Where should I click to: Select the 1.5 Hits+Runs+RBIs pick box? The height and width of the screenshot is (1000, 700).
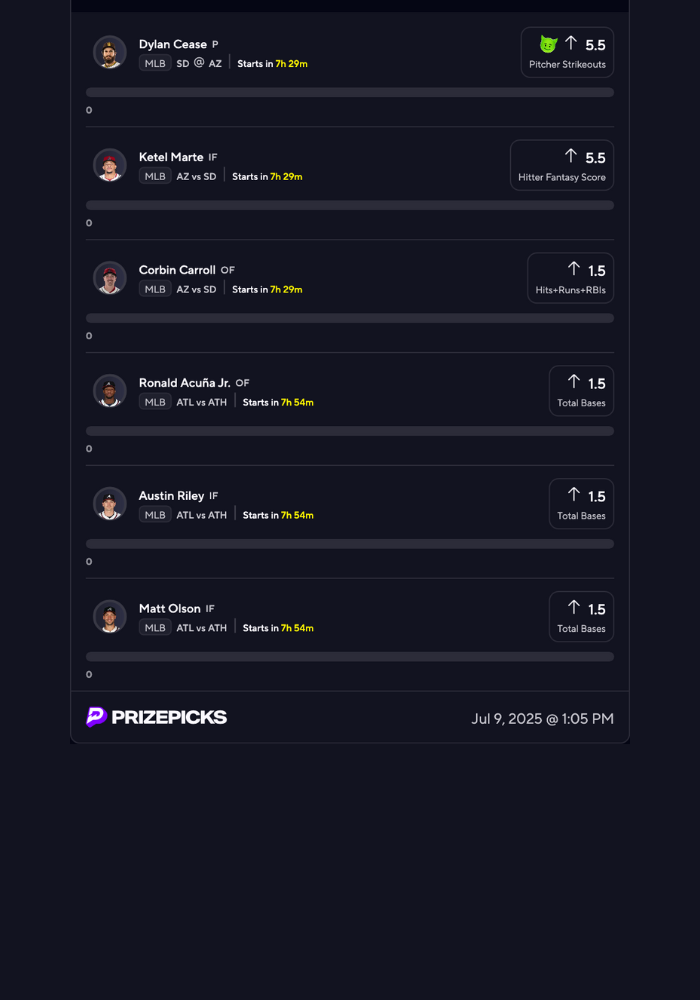pyautogui.click(x=570, y=279)
